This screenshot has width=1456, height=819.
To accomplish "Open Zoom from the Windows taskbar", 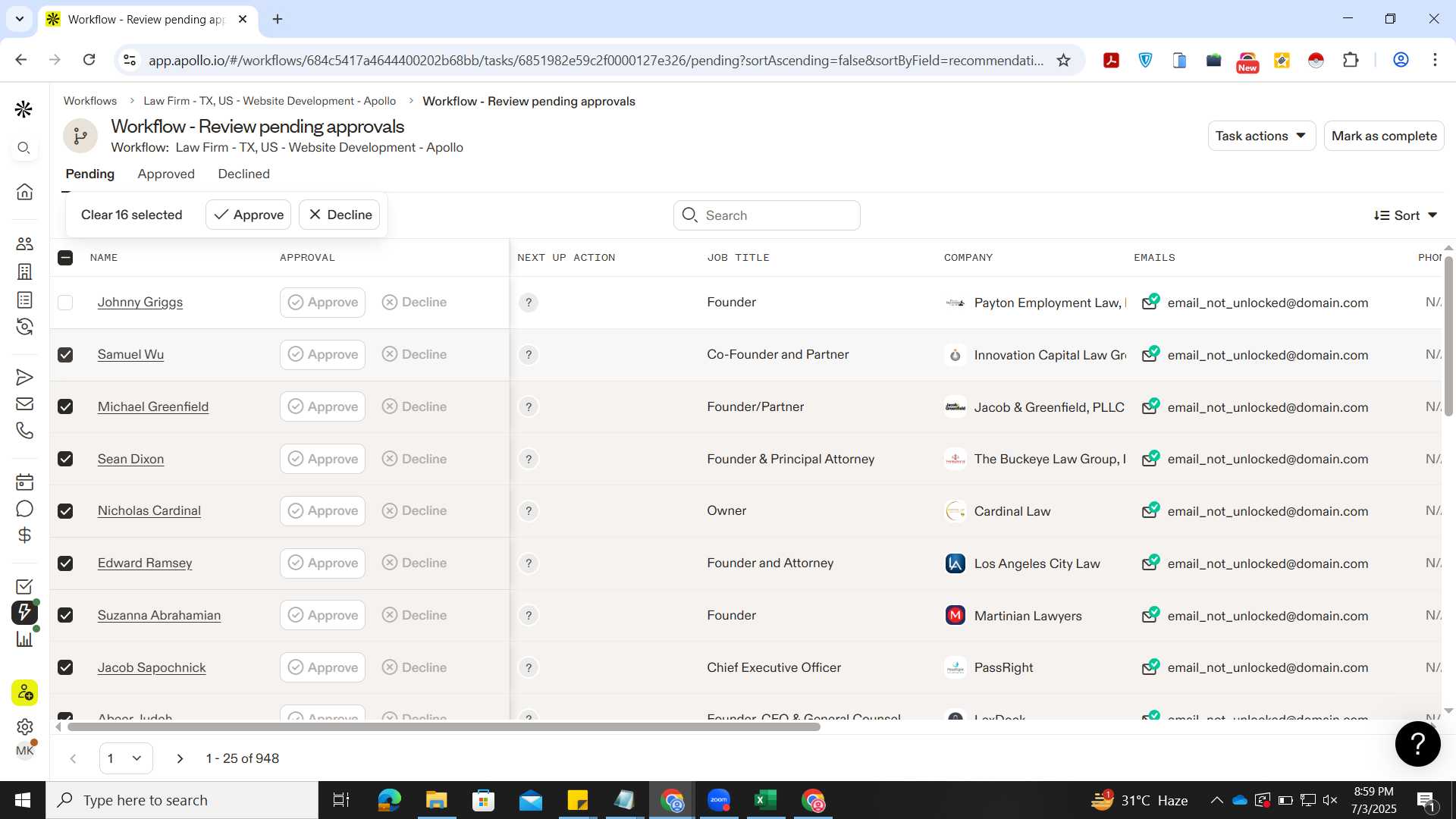I will click(719, 800).
